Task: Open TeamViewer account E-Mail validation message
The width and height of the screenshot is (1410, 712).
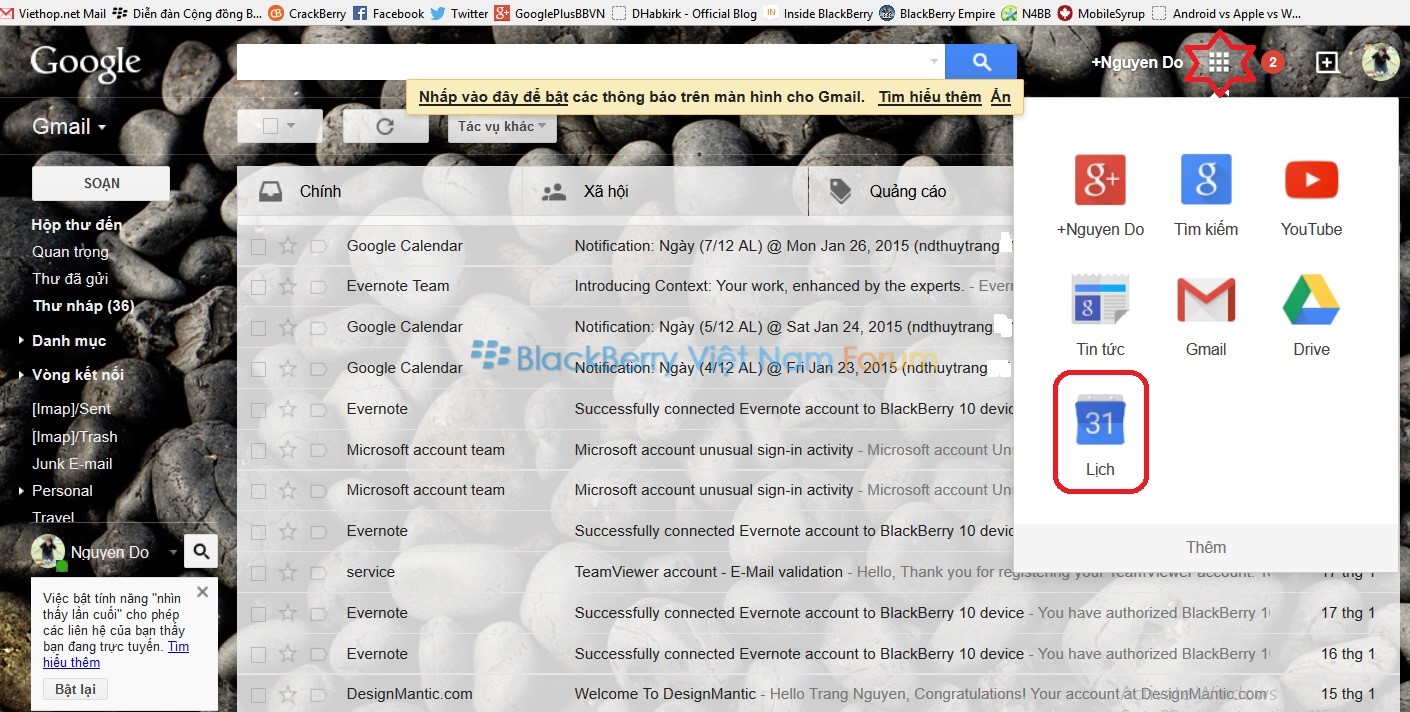Action: (708, 572)
